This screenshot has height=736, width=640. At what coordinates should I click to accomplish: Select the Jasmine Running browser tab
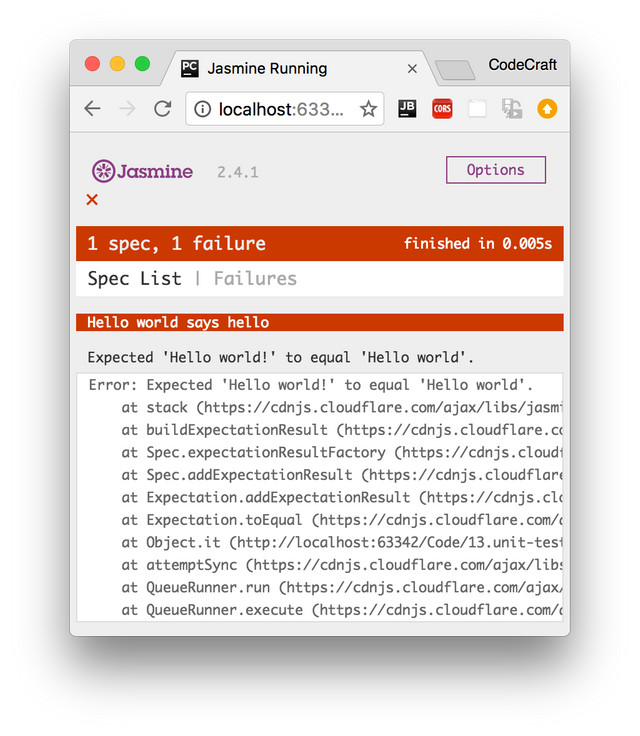coord(280,68)
